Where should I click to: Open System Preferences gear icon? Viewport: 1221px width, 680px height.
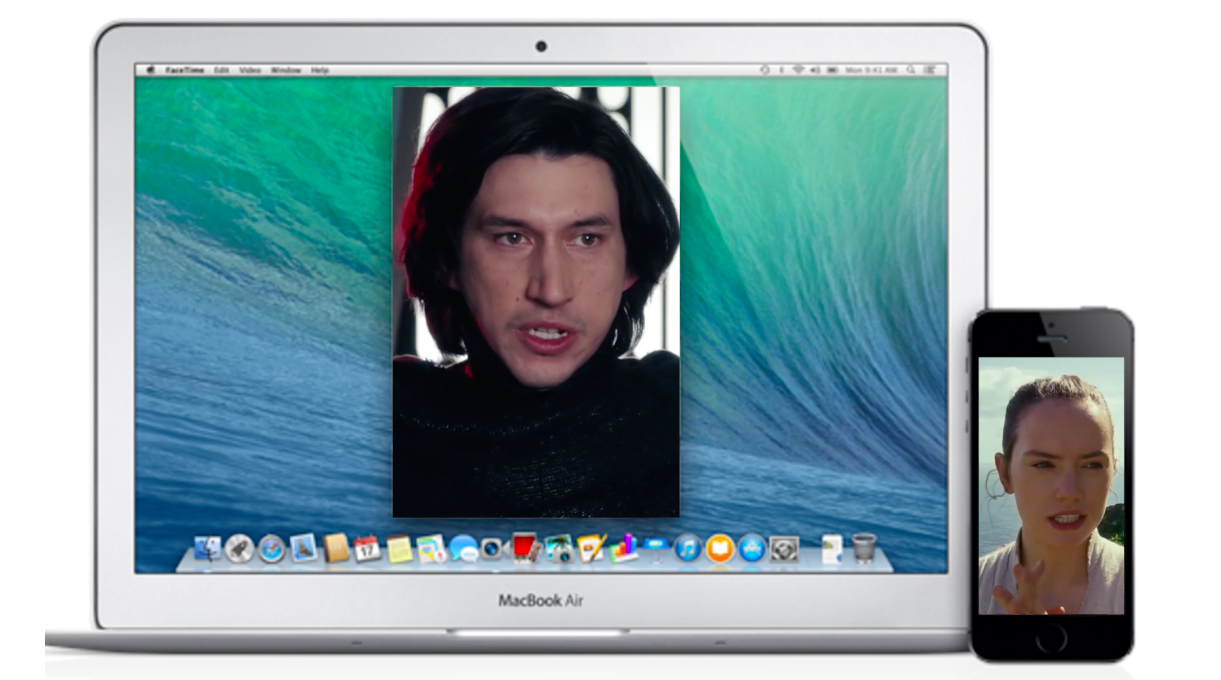[x=784, y=548]
